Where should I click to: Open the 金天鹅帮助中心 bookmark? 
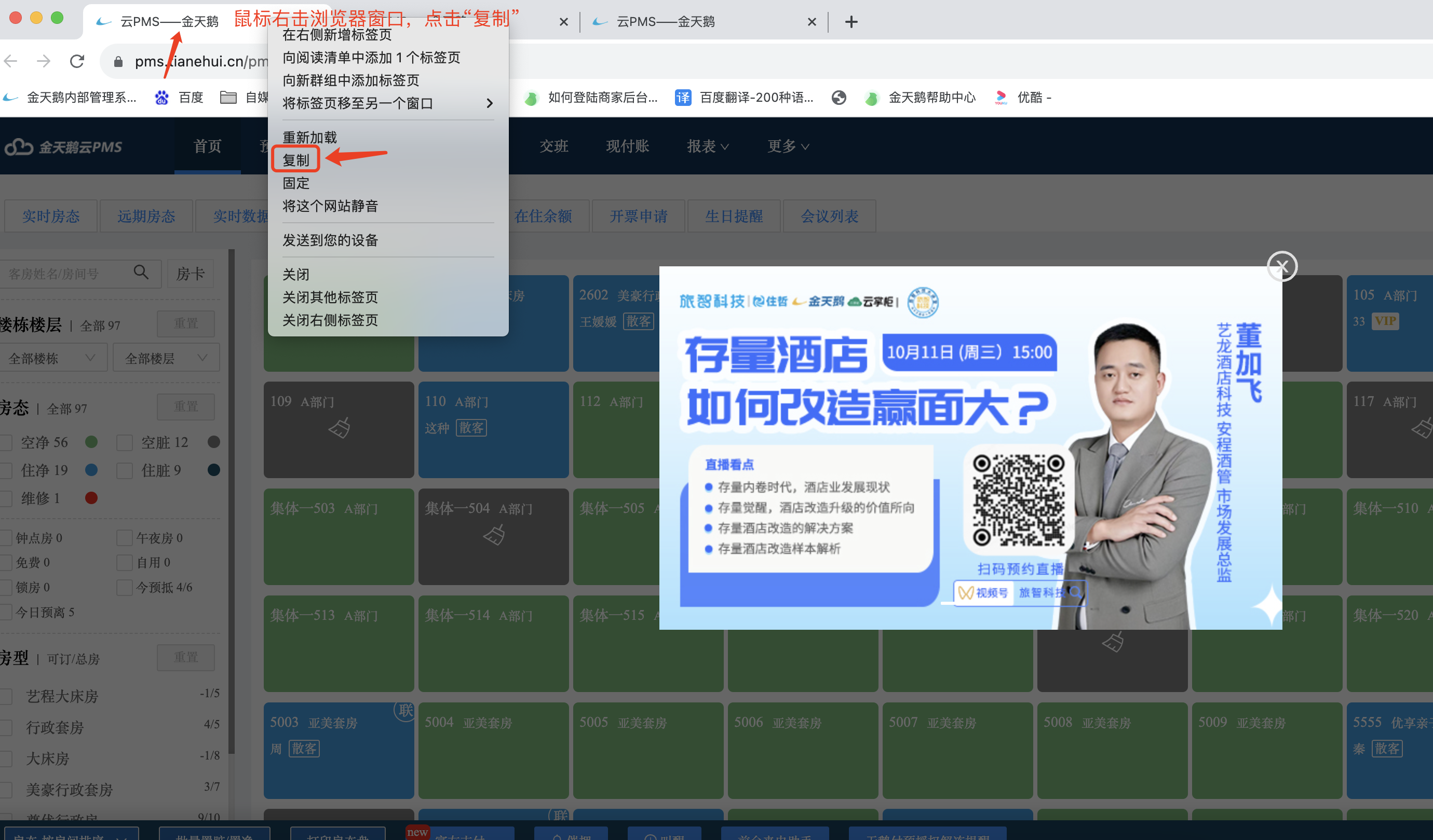point(920,97)
